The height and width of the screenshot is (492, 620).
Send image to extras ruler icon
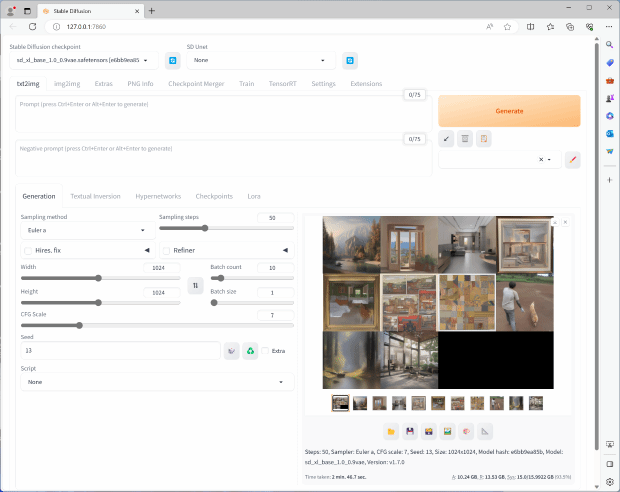coord(485,431)
